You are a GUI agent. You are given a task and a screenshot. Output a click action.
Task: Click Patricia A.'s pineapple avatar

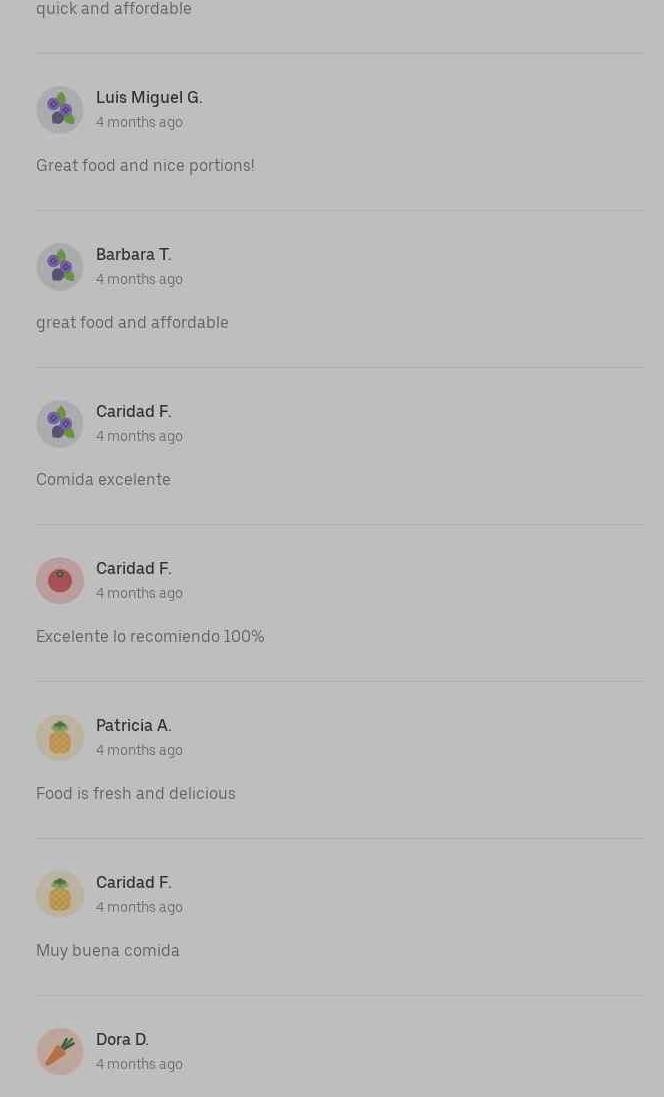point(60,737)
